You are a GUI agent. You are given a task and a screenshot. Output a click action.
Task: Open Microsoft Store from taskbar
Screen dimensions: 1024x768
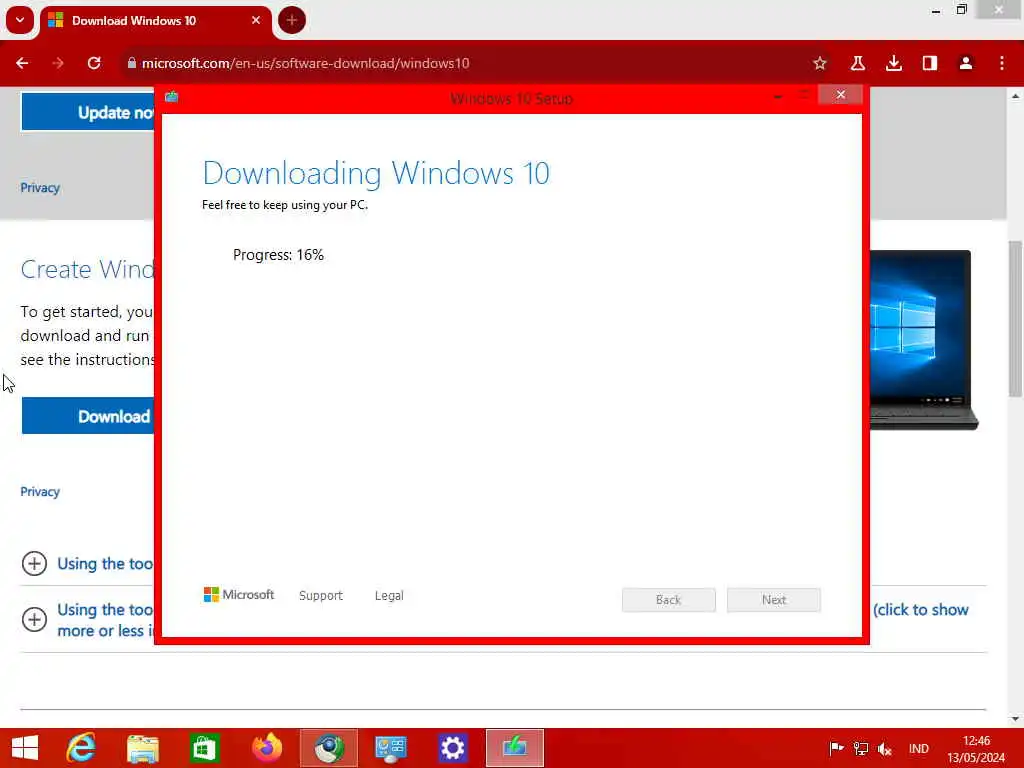(204, 748)
